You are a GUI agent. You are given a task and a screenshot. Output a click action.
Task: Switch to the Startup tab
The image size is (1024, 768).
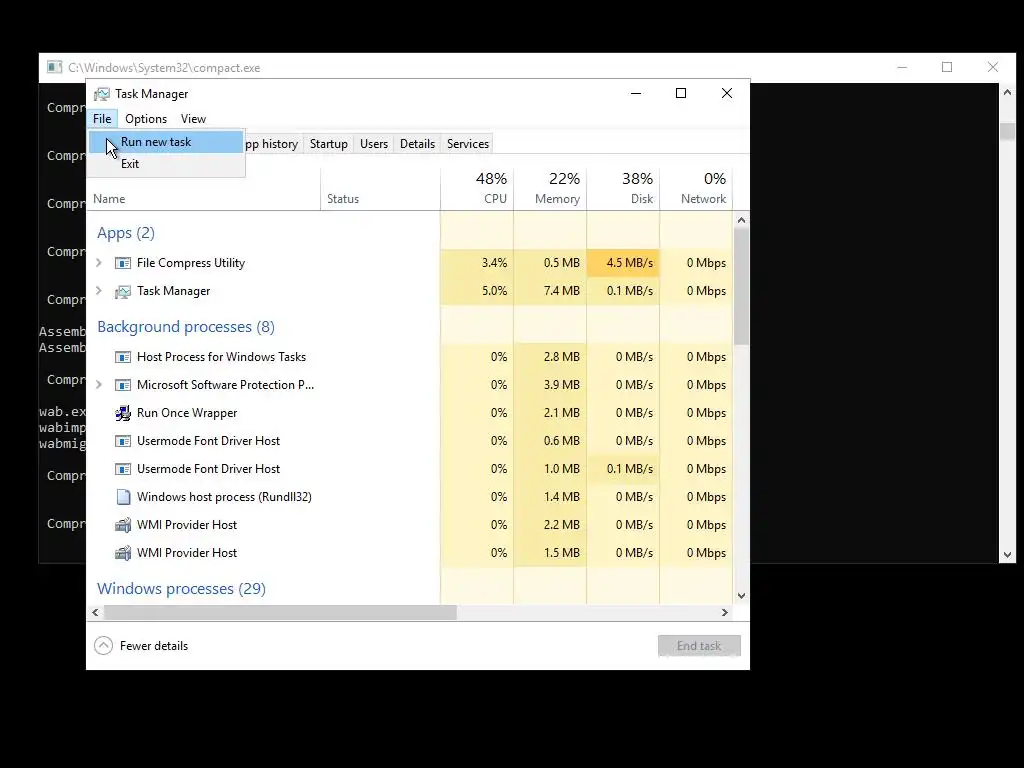(x=328, y=144)
